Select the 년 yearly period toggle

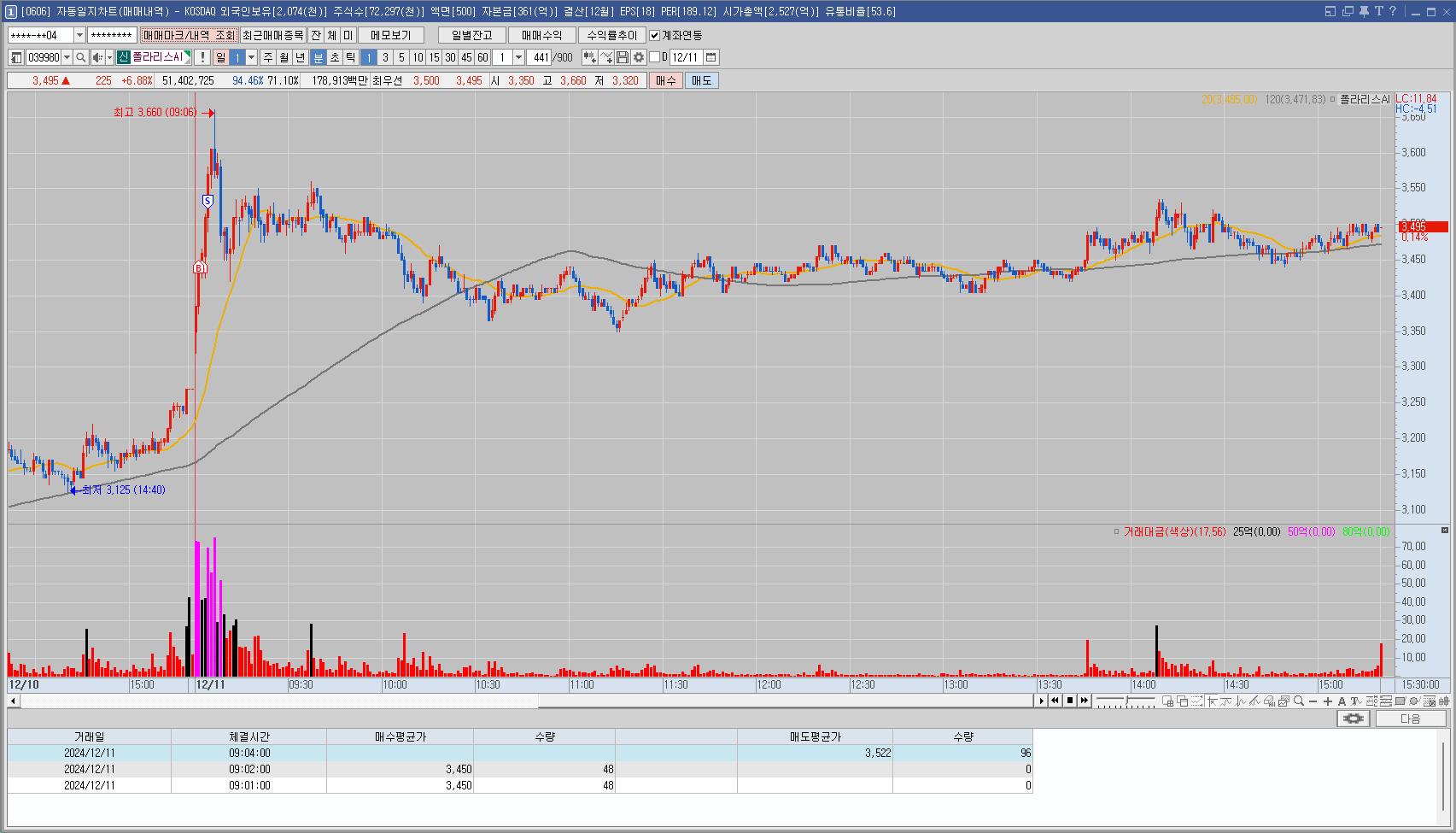coord(300,57)
